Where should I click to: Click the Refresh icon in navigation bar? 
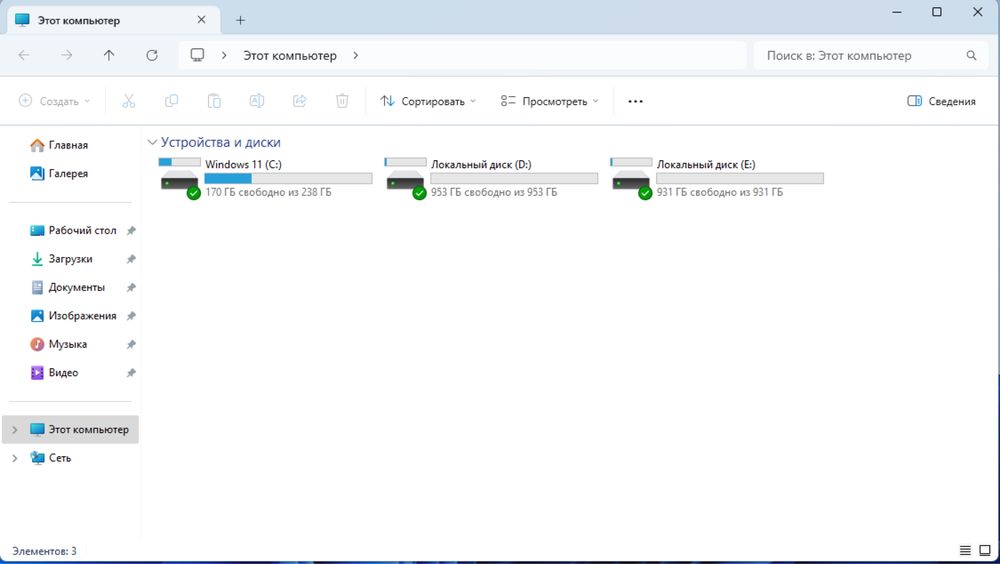[152, 56]
